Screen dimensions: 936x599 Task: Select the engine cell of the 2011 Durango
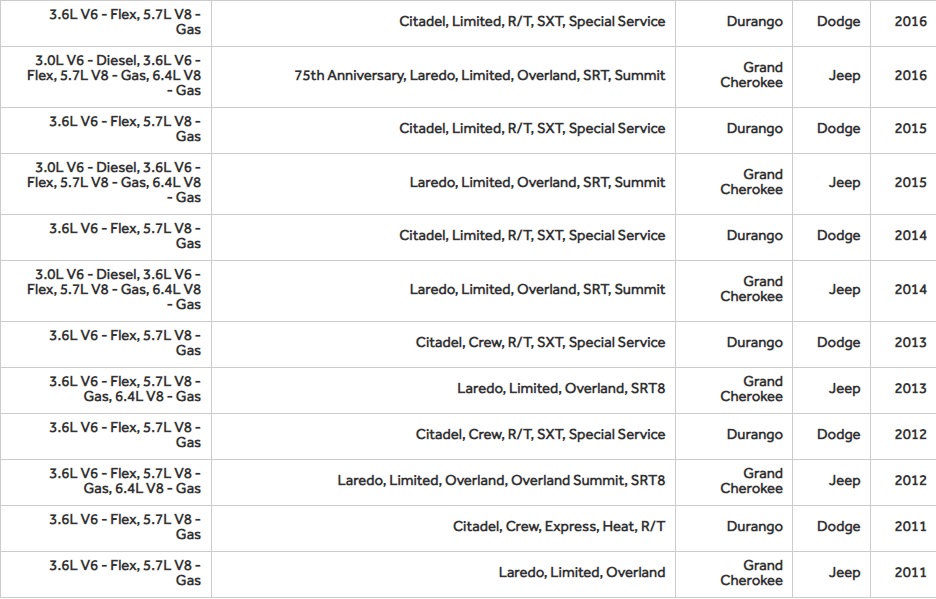pos(125,527)
